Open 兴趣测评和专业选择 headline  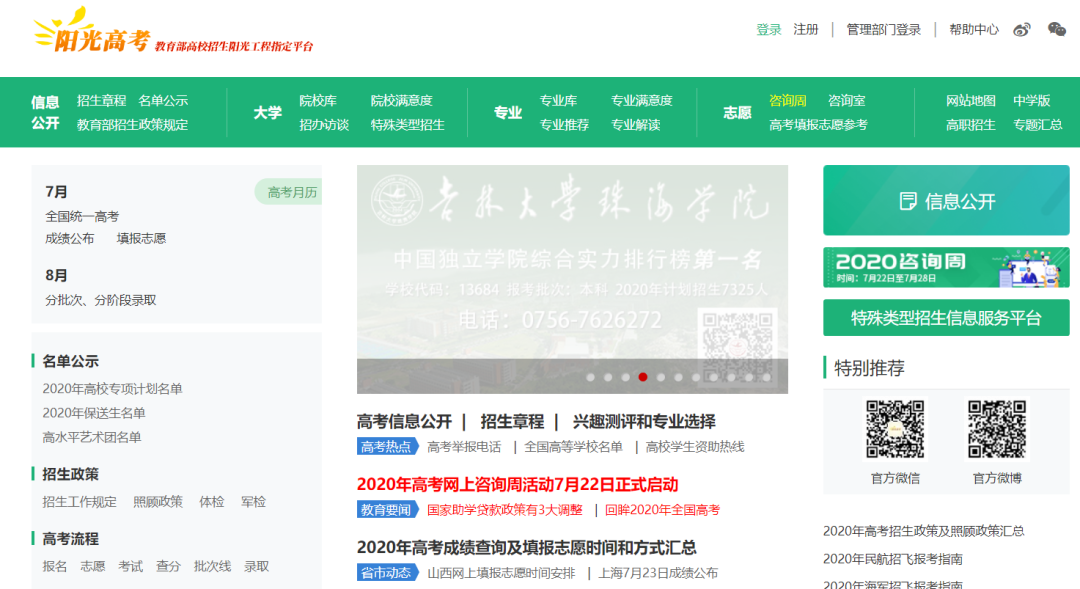tap(644, 421)
